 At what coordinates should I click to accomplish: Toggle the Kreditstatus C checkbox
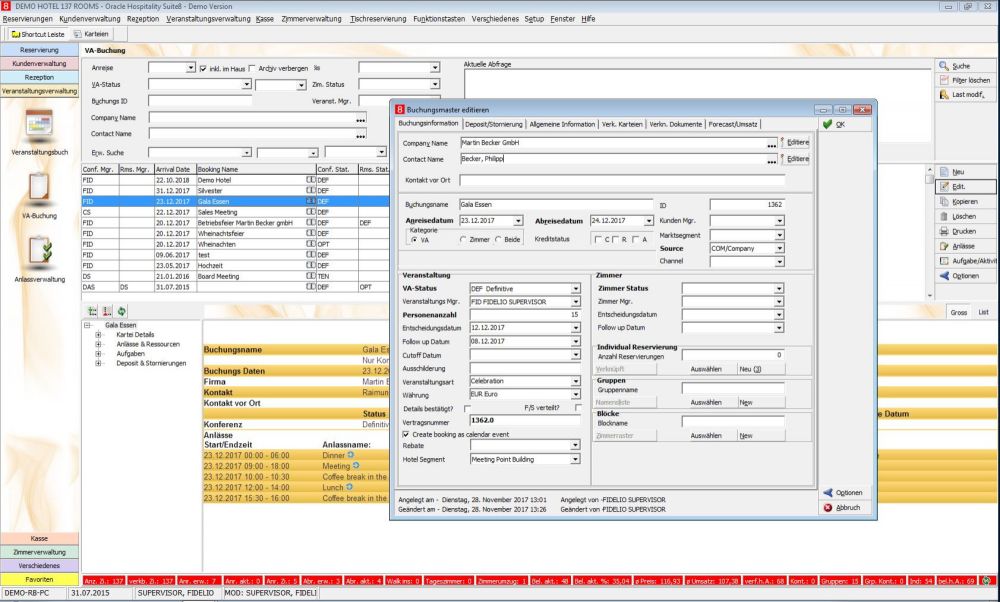(598, 240)
